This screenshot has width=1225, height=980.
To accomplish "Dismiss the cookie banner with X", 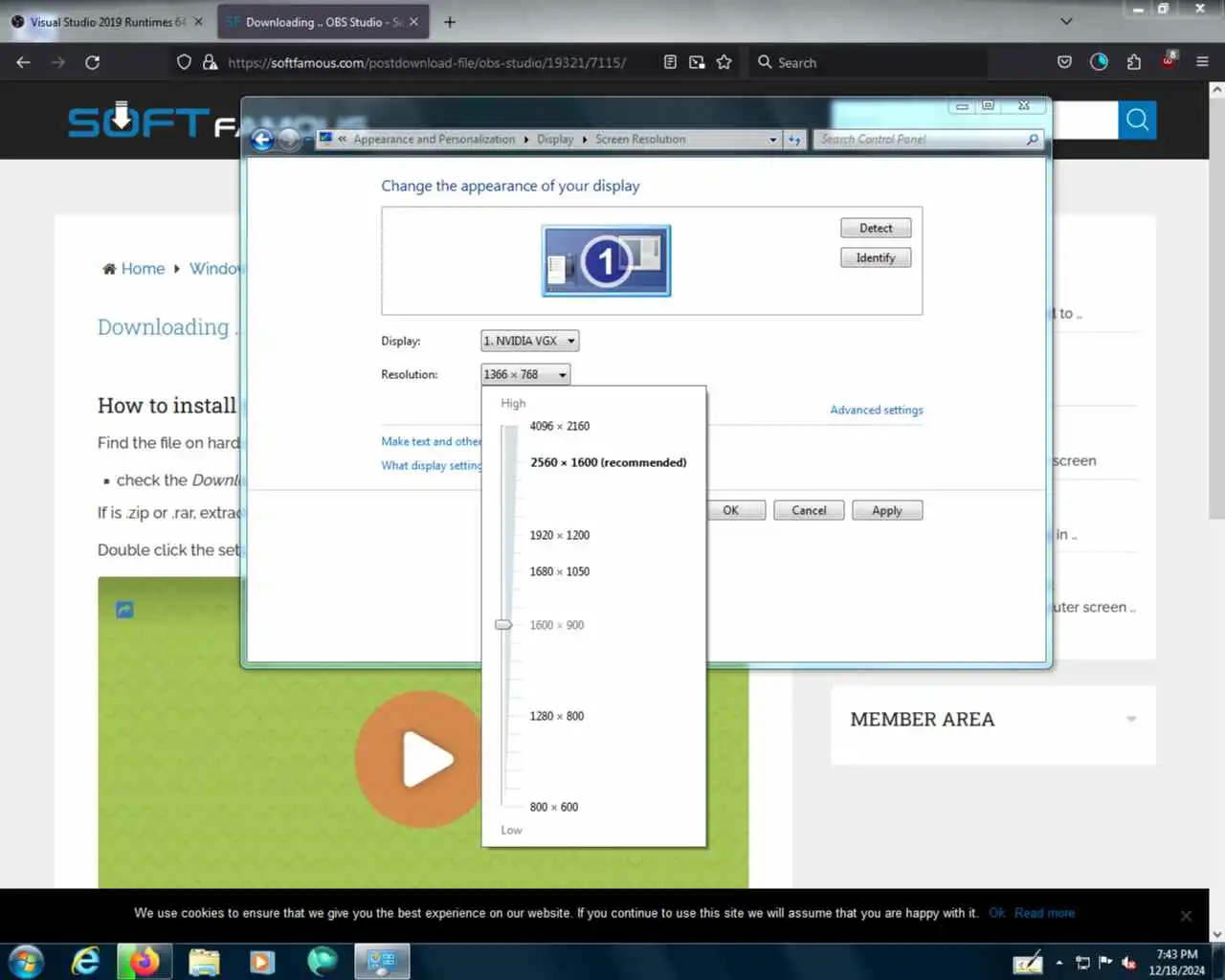I will 1186,916.
